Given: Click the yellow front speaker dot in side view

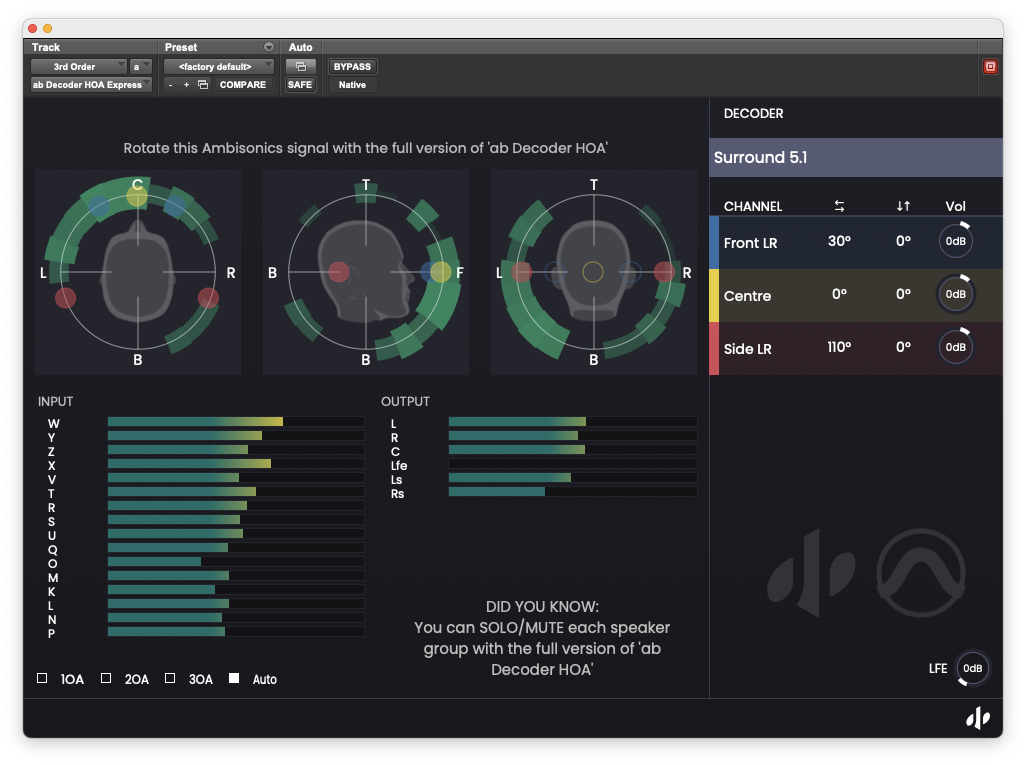Looking at the screenshot, I should coord(441,272).
